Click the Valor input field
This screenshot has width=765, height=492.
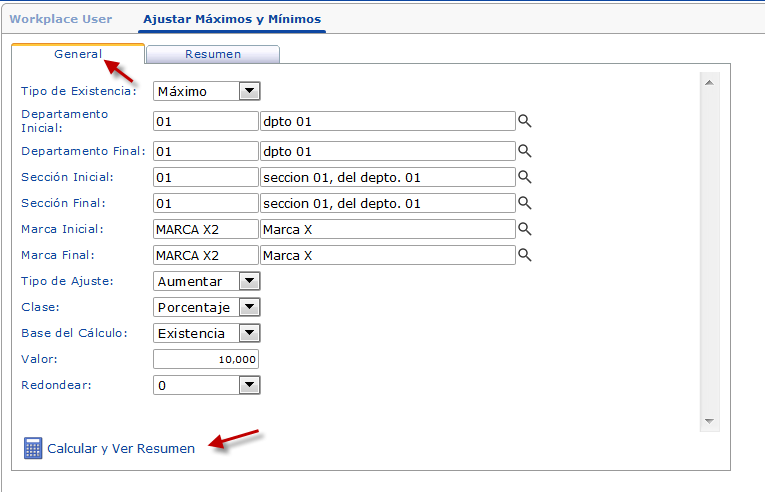206,359
